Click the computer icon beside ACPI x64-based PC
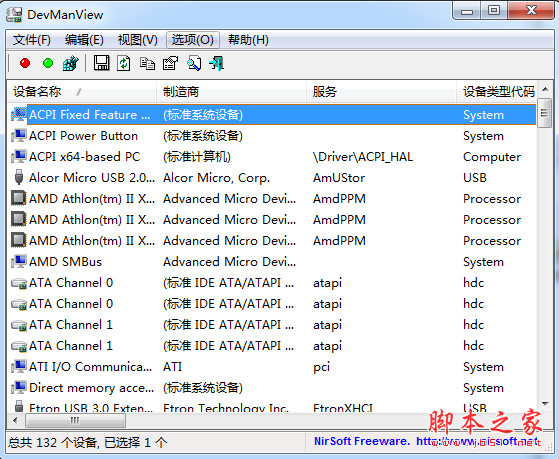Viewport: 559px width, 459px height. 19,157
